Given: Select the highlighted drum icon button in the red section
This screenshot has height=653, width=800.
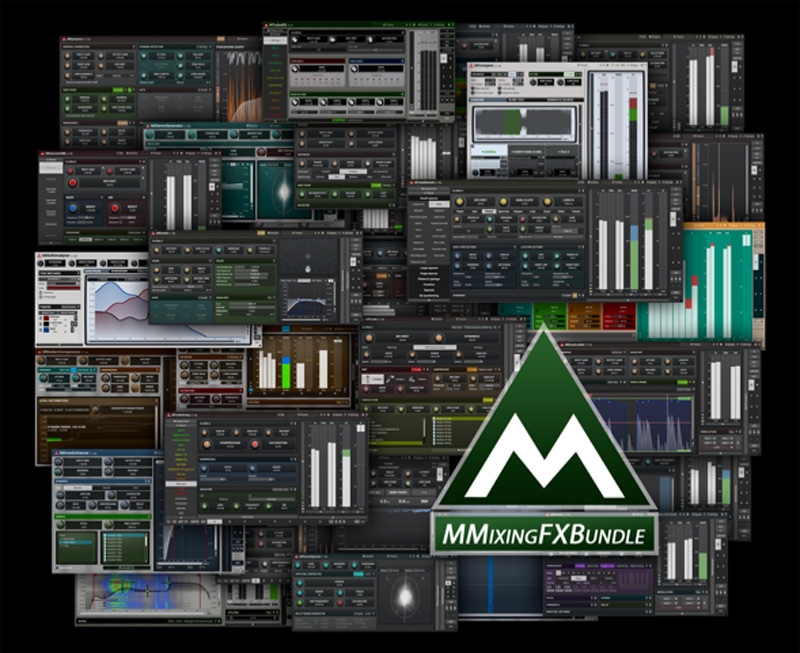Looking at the screenshot, I should 373,379.
